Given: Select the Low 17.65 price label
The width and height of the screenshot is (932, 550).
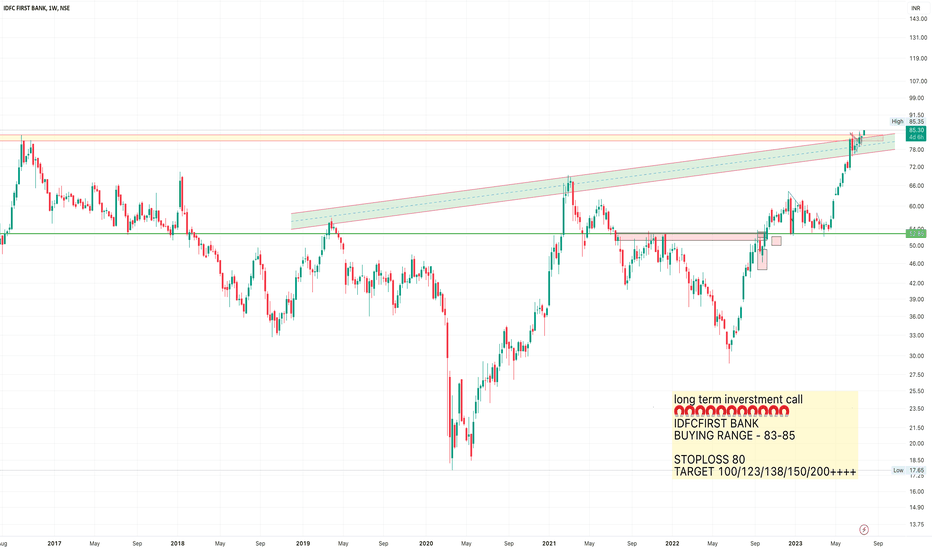Looking at the screenshot, I should tap(908, 470).
